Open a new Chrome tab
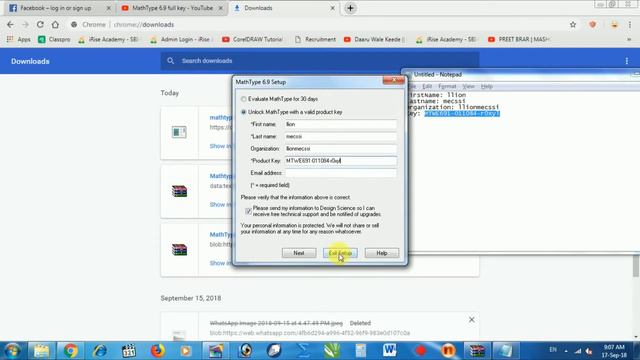640x360 pixels. (x=350, y=8)
